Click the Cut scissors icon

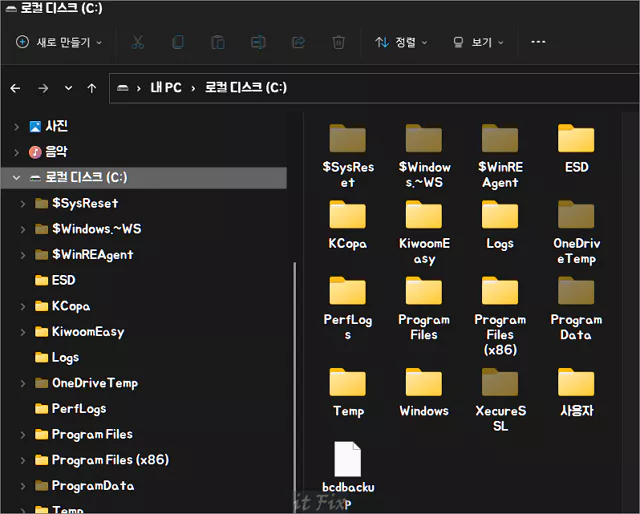138,42
